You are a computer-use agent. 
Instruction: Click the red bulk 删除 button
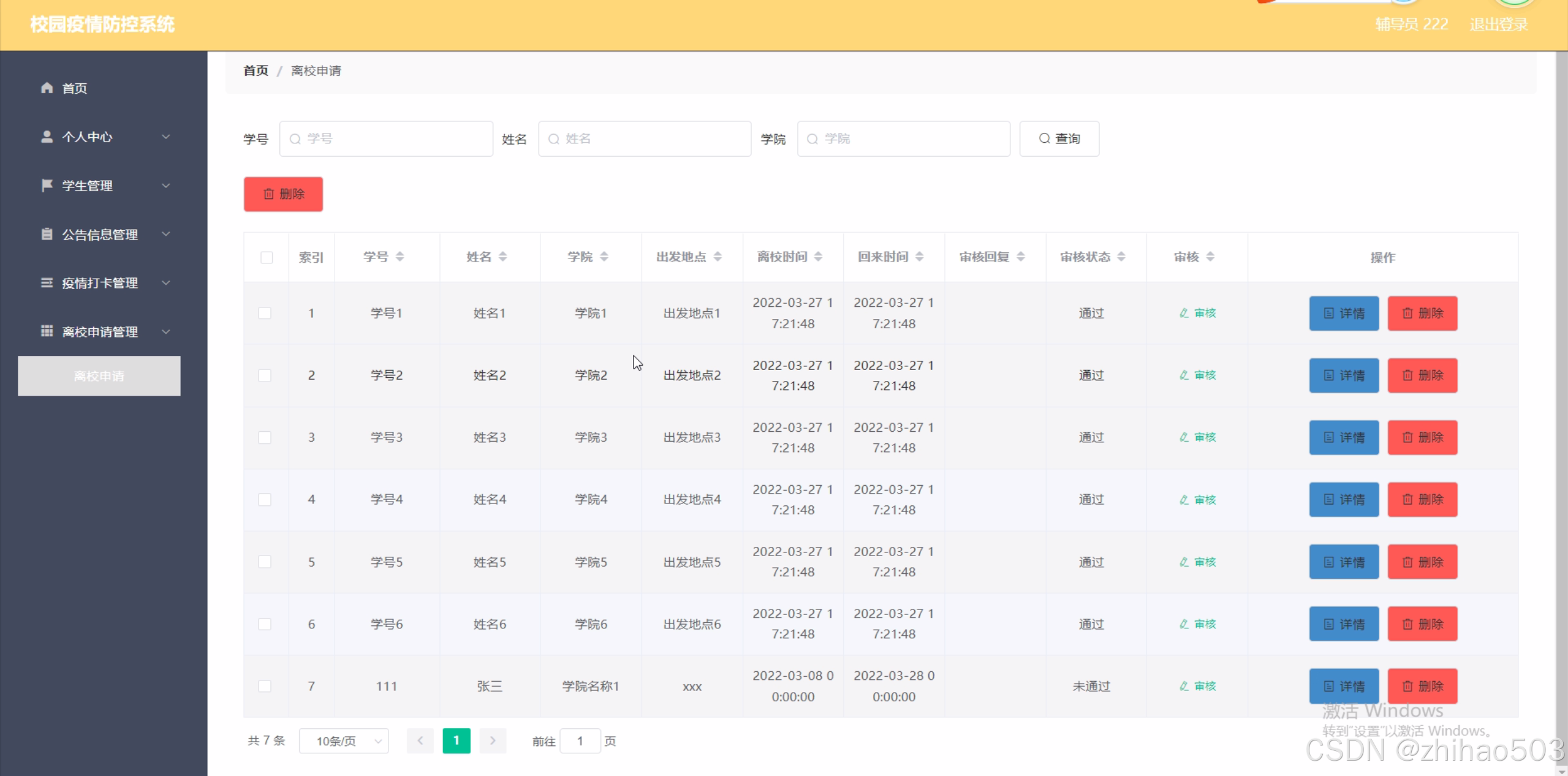(x=283, y=194)
